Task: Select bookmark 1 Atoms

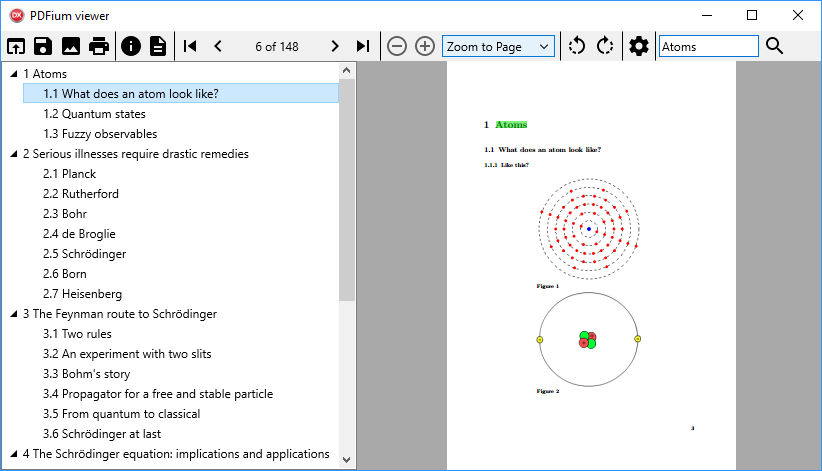Action: [x=45, y=74]
